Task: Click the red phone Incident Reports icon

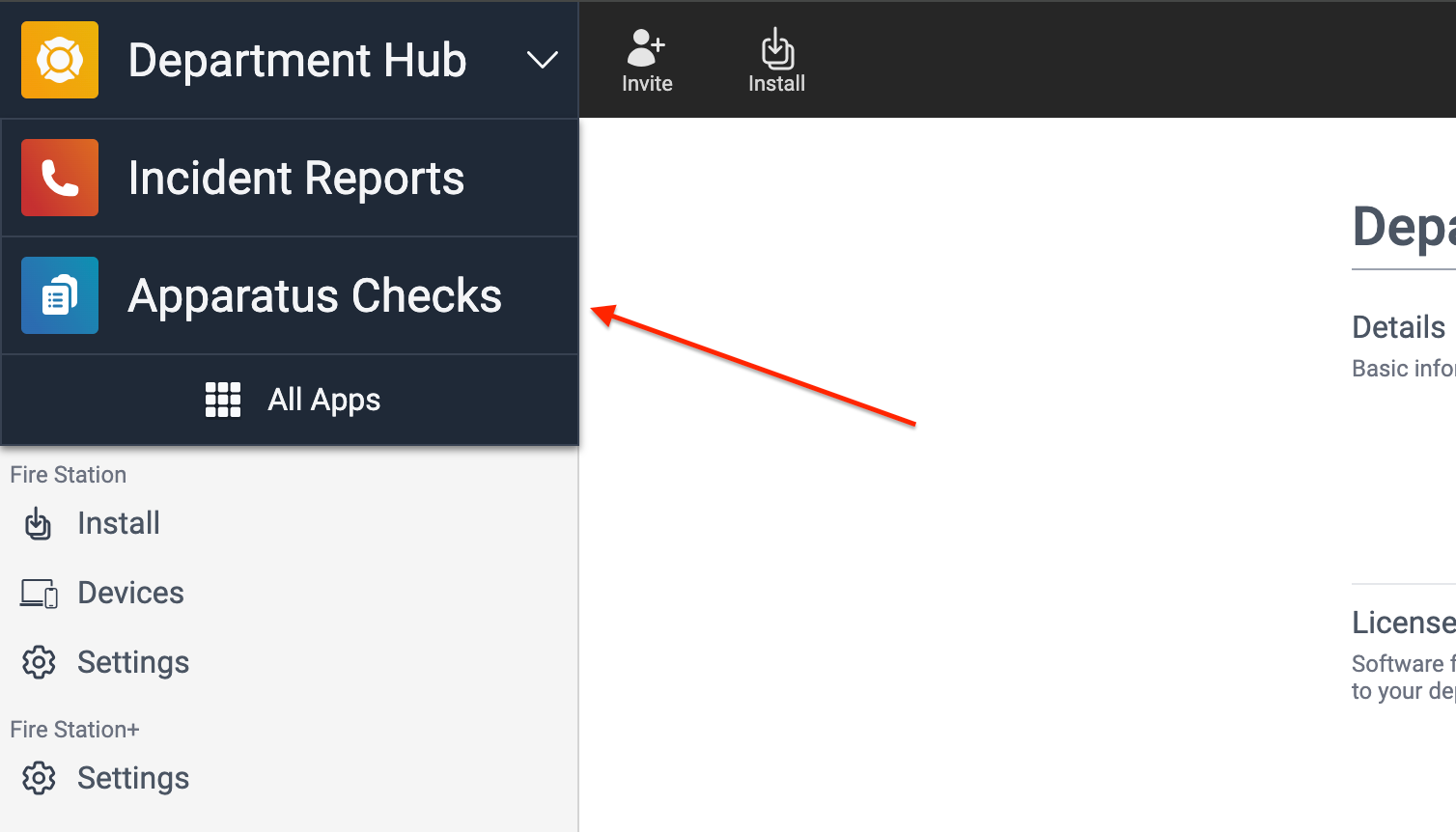Action: coord(60,178)
